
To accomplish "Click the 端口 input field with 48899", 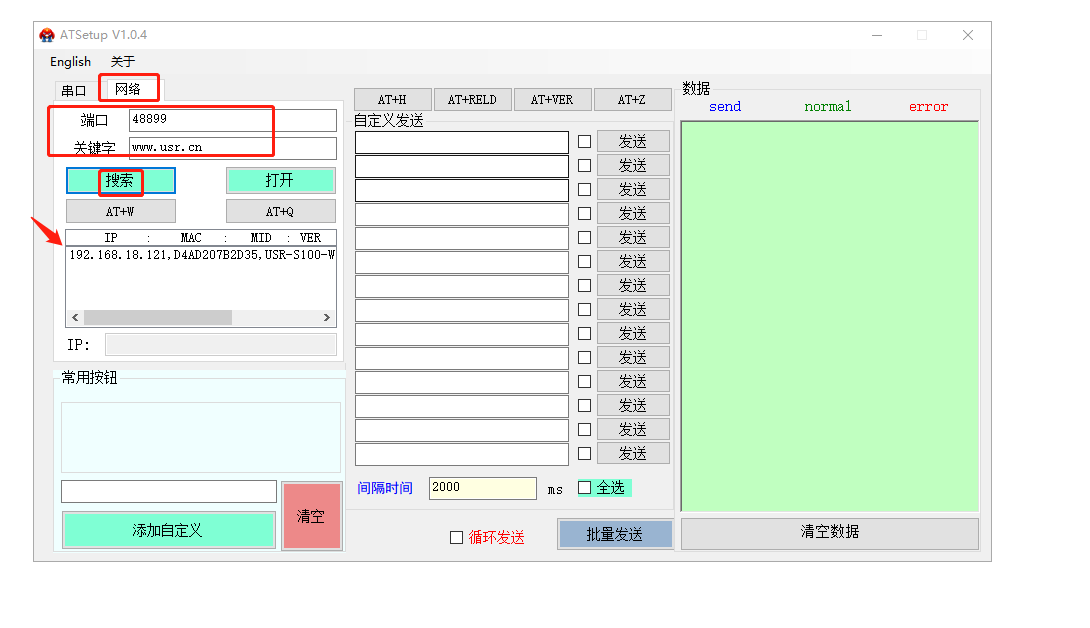I will 232,120.
